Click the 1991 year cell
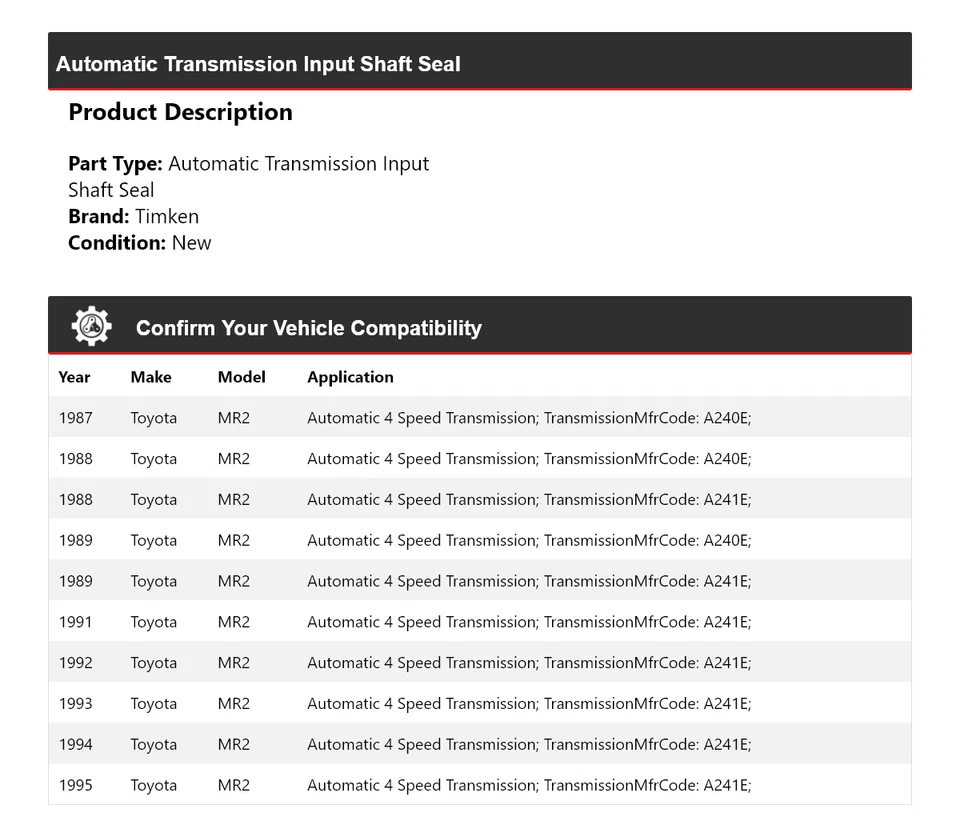Screen dimensions: 960x837 tap(75, 622)
